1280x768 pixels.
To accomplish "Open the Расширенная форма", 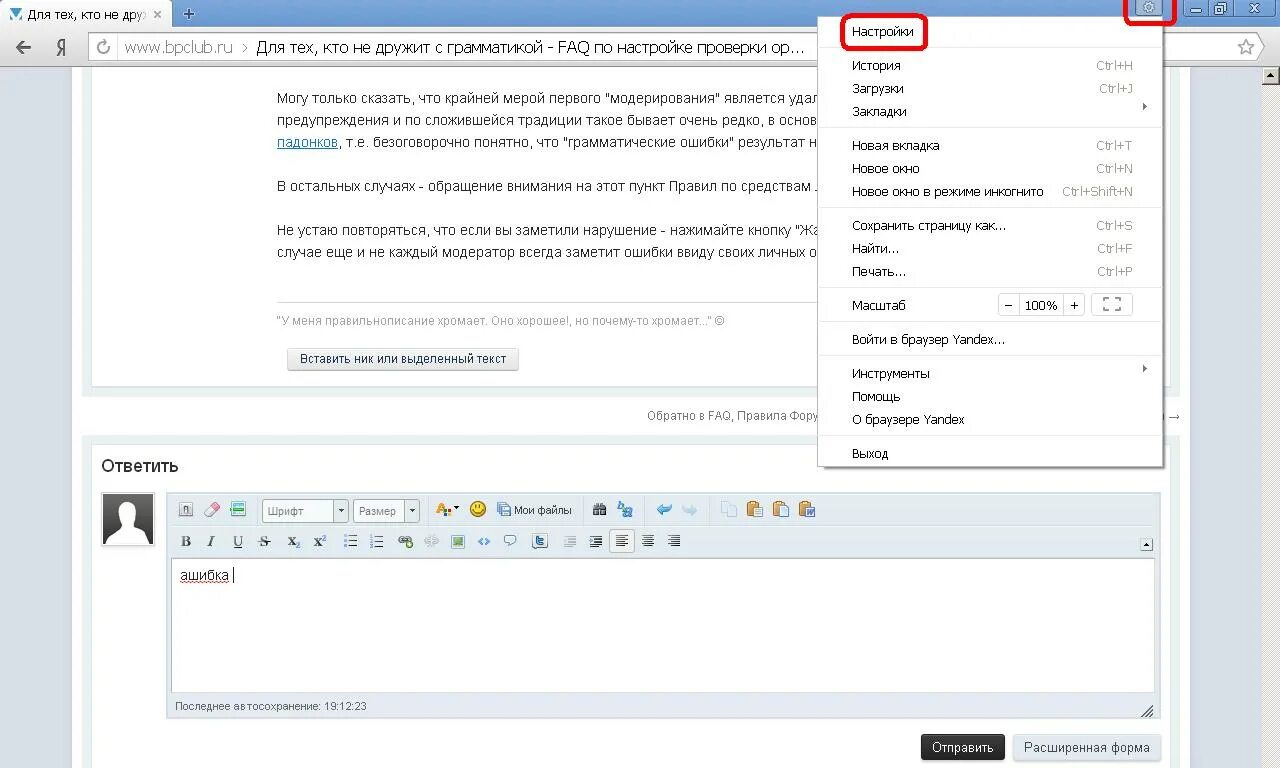I will 1087,747.
